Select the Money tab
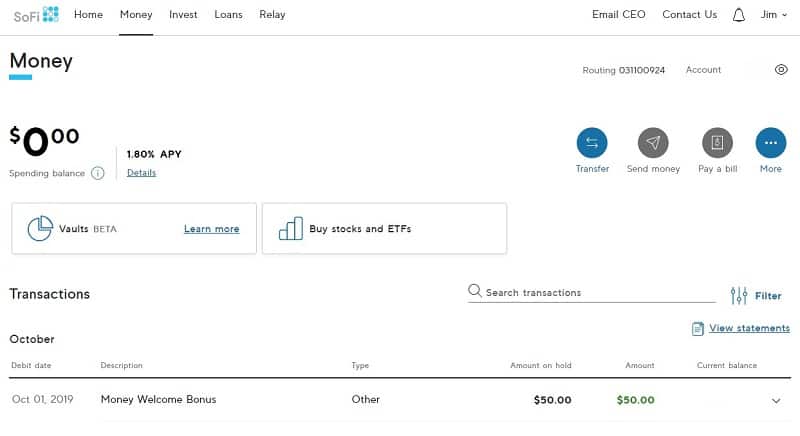This screenshot has height=436, width=800. click(x=136, y=15)
